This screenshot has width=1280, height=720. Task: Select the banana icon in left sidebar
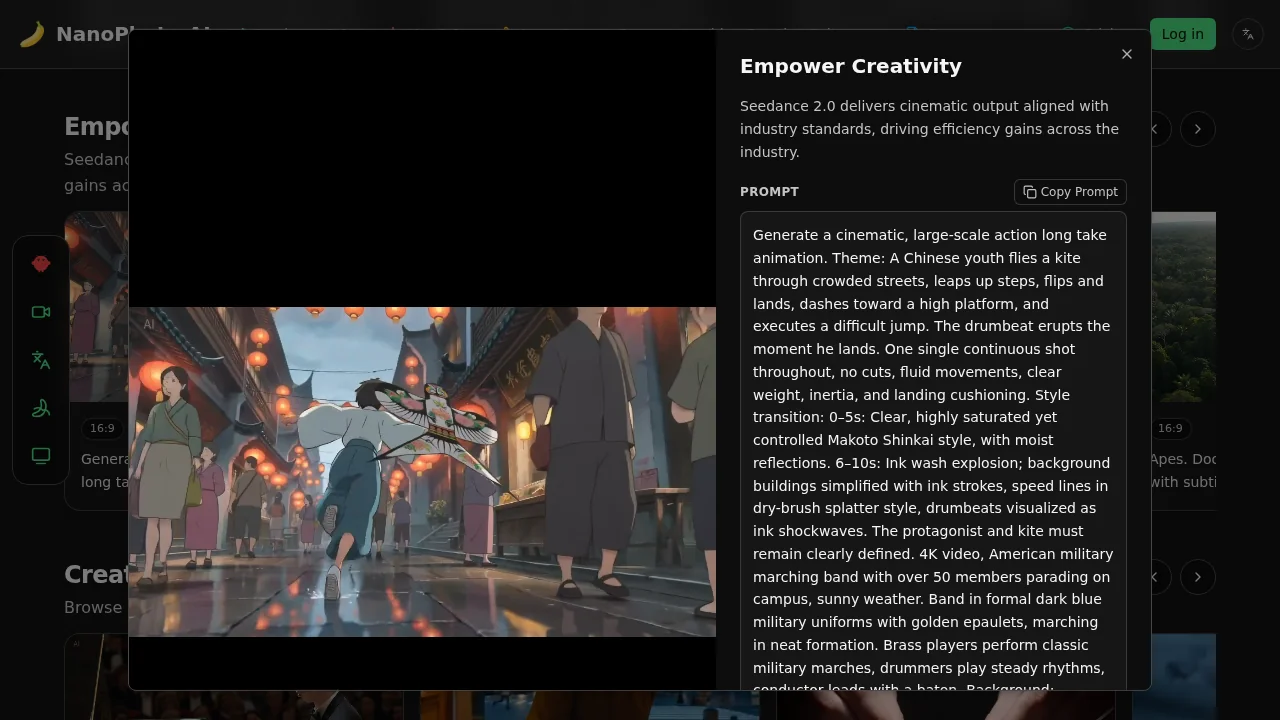pyautogui.click(x=41, y=408)
